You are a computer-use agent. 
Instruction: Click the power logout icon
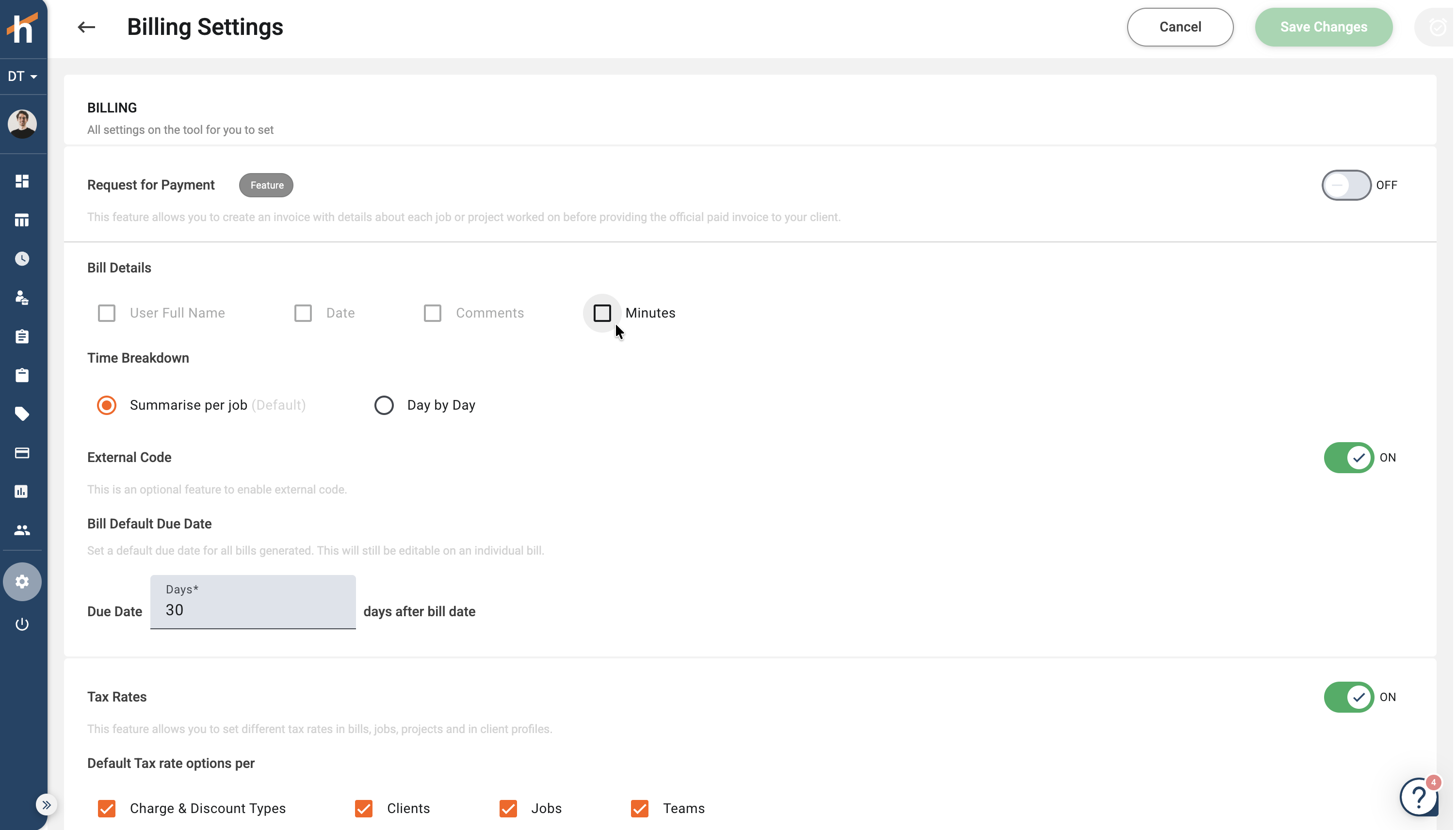tap(22, 624)
